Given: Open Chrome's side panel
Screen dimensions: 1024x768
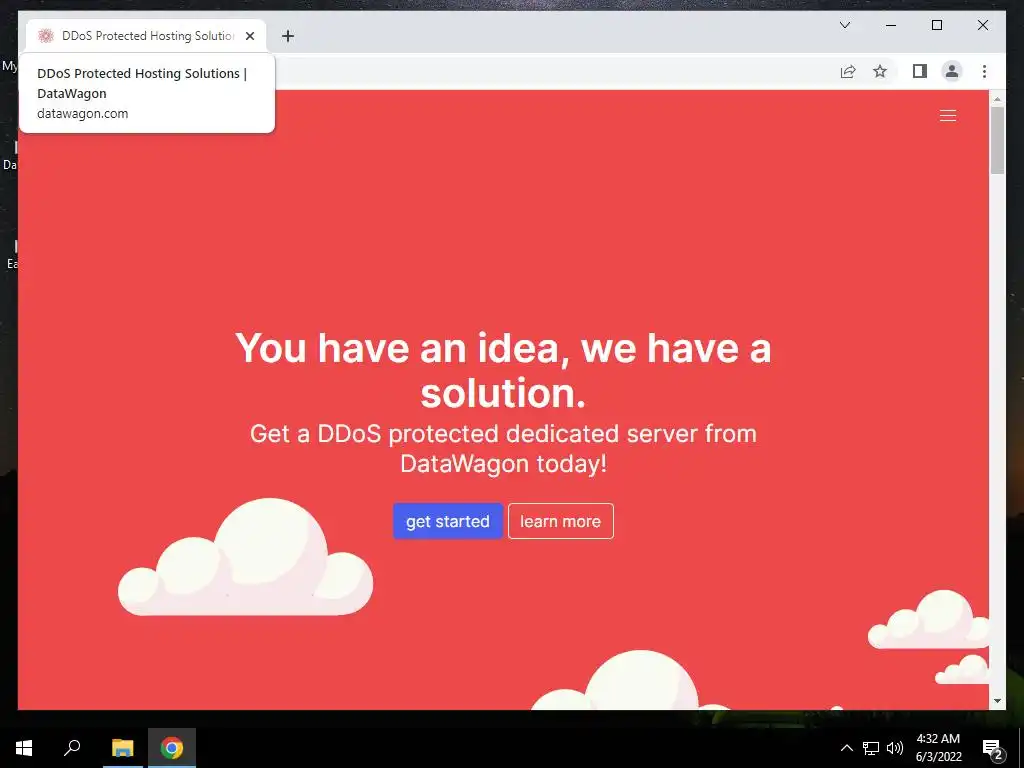Looking at the screenshot, I should pos(920,71).
